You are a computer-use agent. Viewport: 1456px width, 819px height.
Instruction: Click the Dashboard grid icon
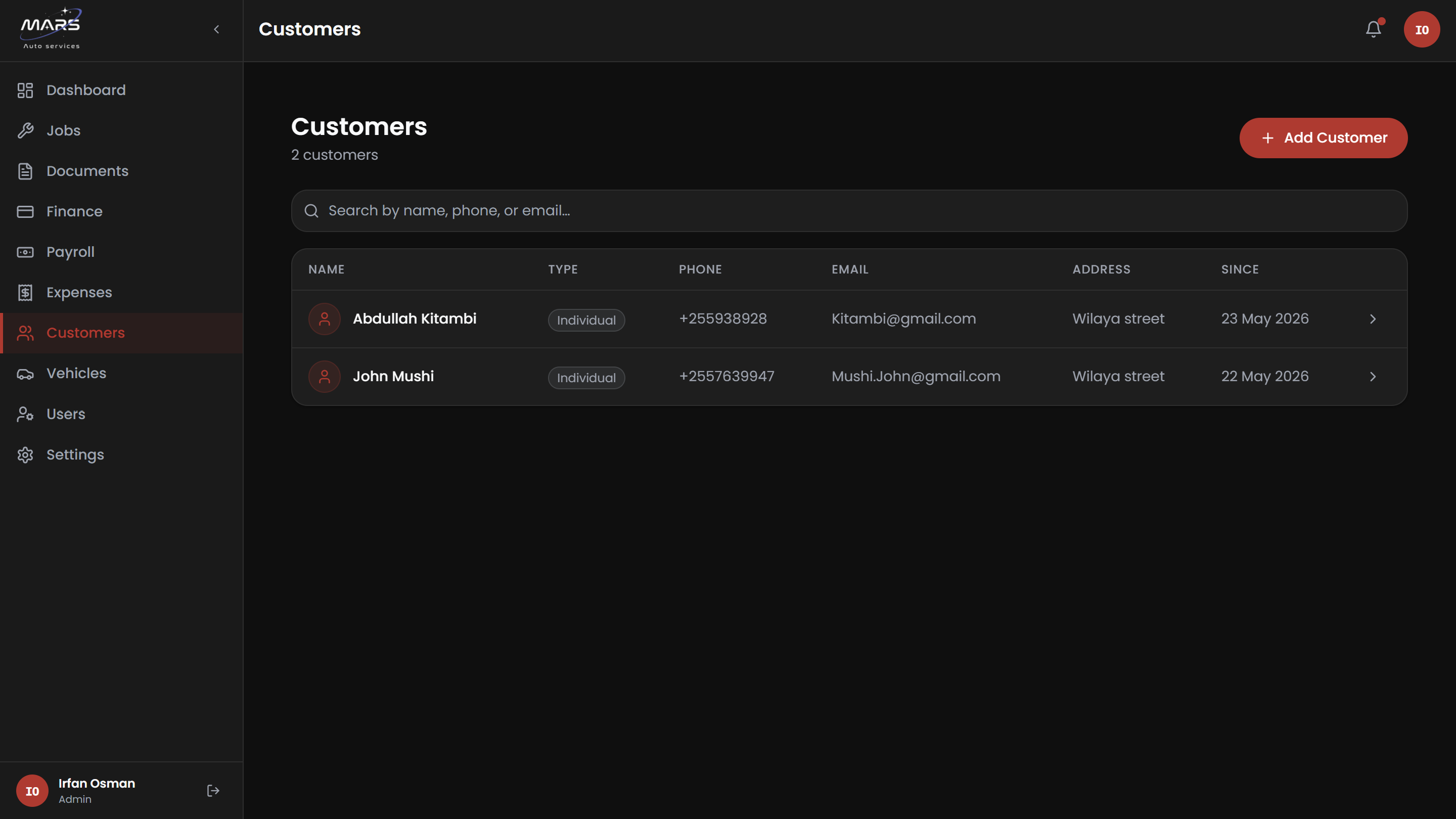click(25, 90)
